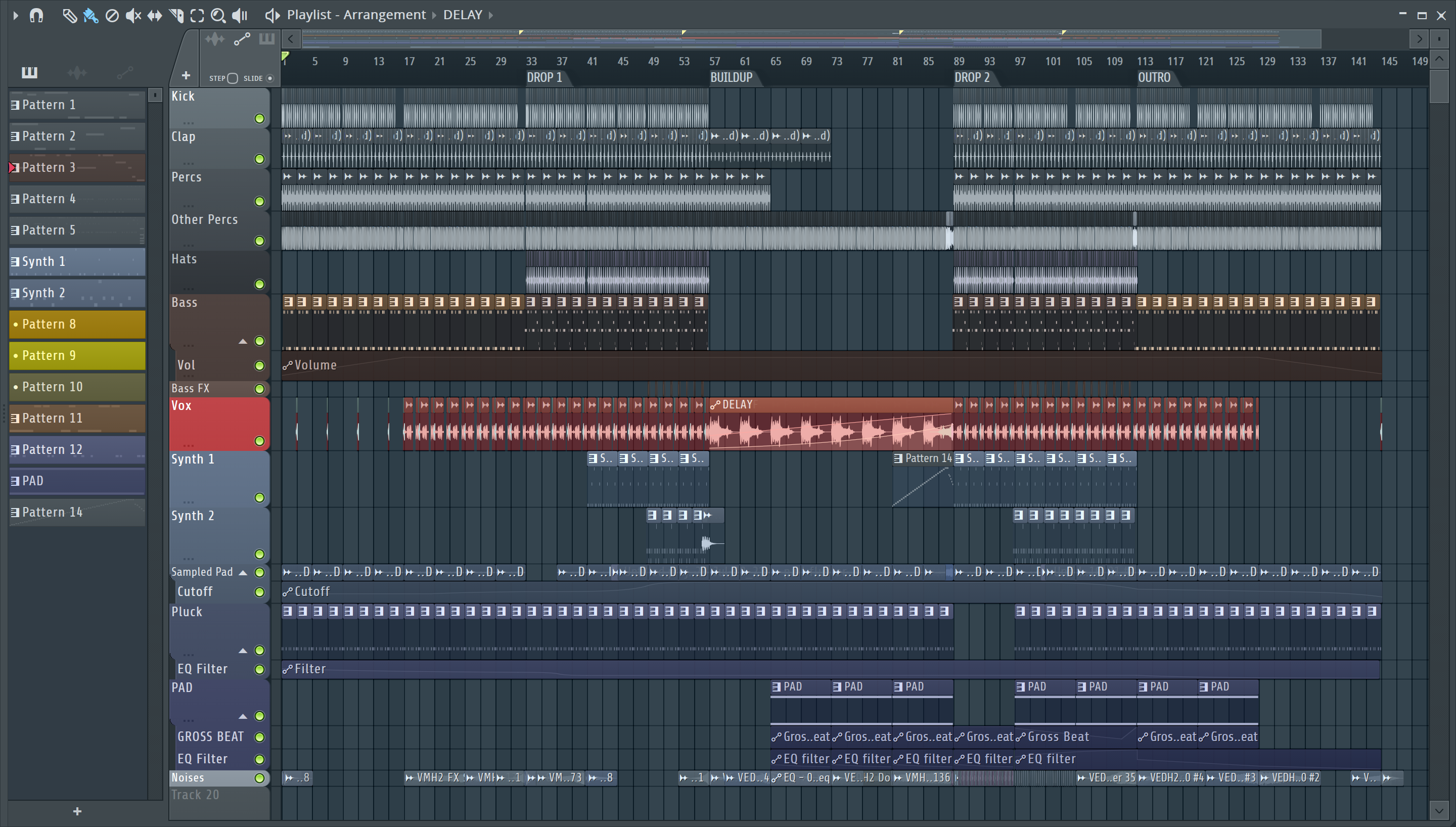Add a new track with plus button

[x=186, y=75]
